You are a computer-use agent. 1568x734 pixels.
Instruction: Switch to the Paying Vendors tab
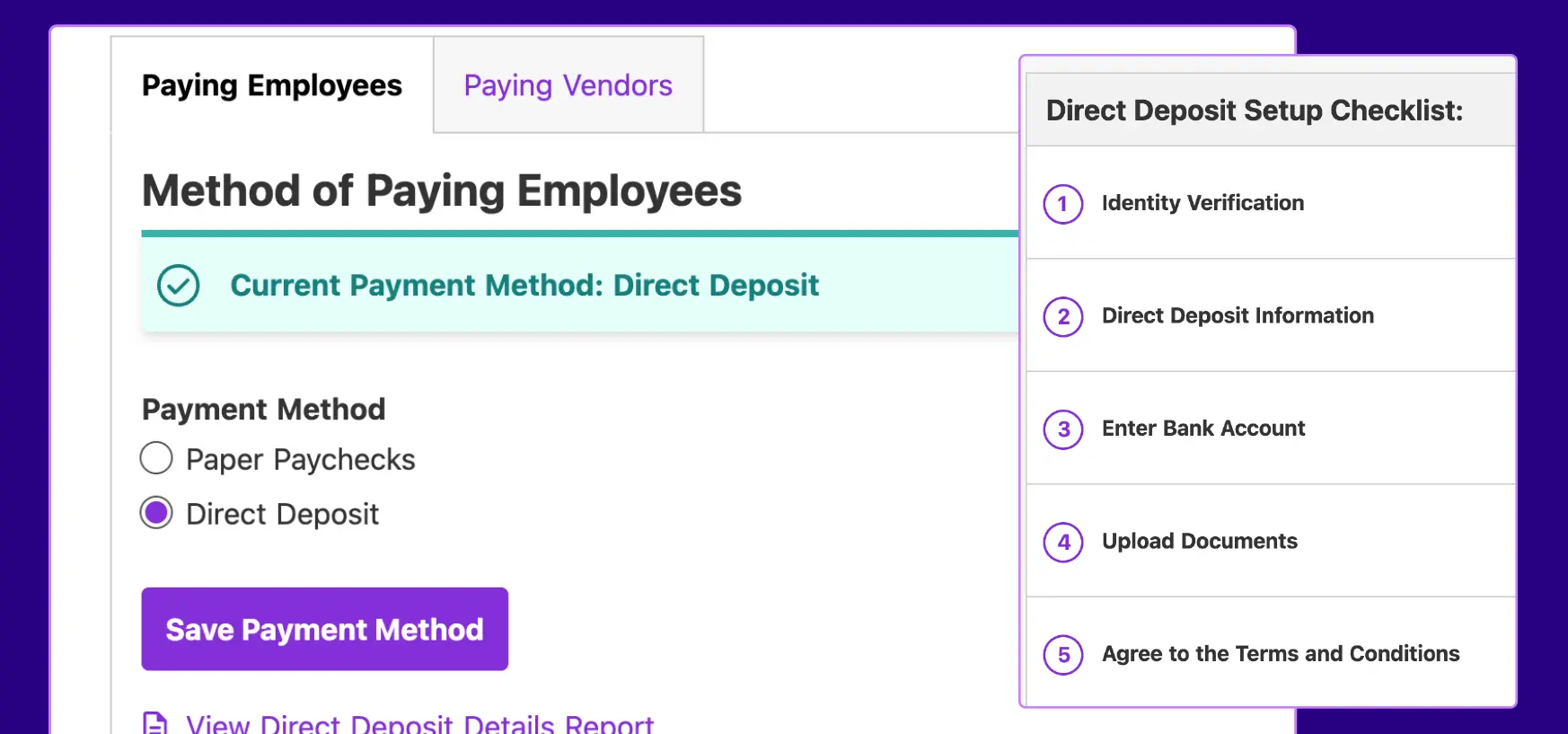point(568,85)
